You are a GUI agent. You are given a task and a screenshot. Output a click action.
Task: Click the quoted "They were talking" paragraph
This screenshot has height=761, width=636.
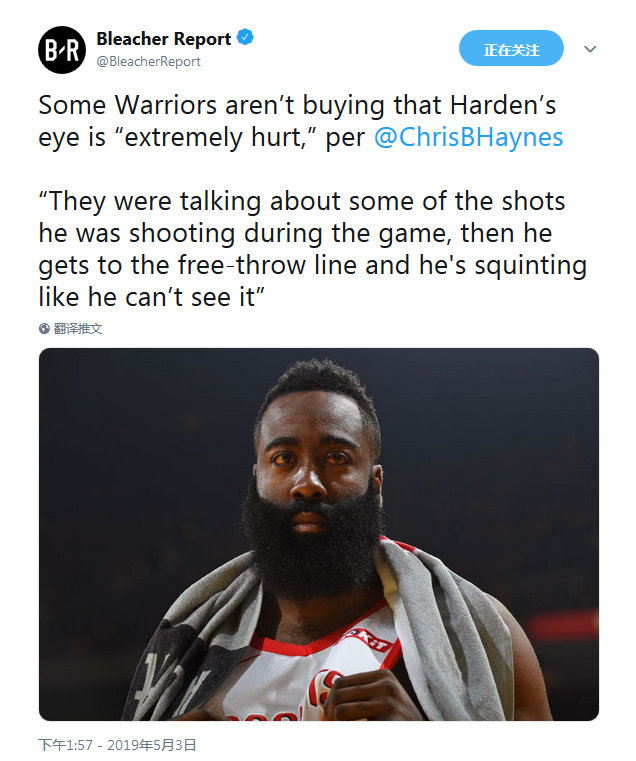313,249
